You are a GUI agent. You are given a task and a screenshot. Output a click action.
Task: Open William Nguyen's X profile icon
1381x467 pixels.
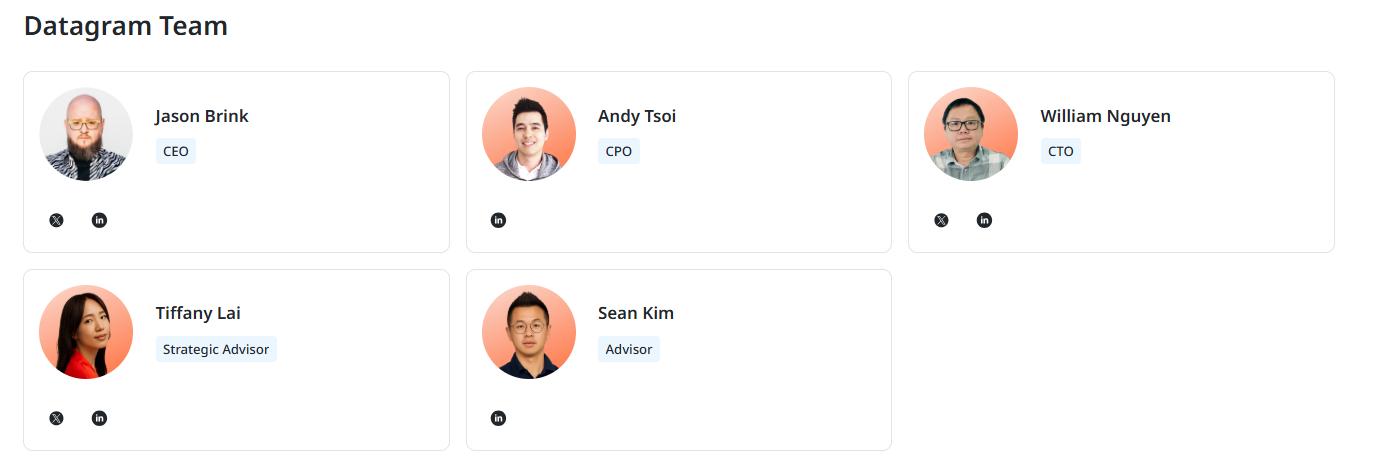coord(941,220)
